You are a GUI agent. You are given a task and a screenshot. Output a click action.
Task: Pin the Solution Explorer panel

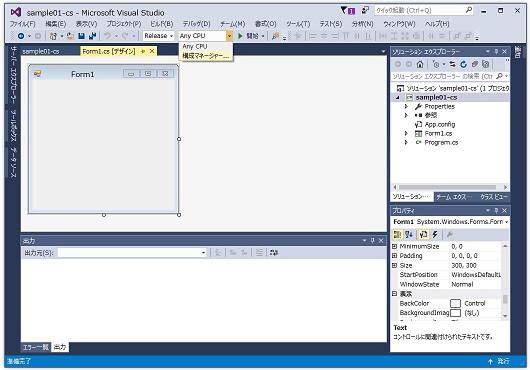(x=496, y=51)
